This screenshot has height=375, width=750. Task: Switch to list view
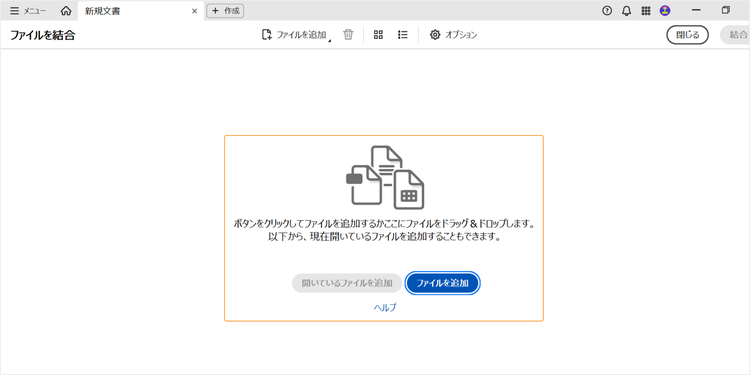pyautogui.click(x=403, y=34)
